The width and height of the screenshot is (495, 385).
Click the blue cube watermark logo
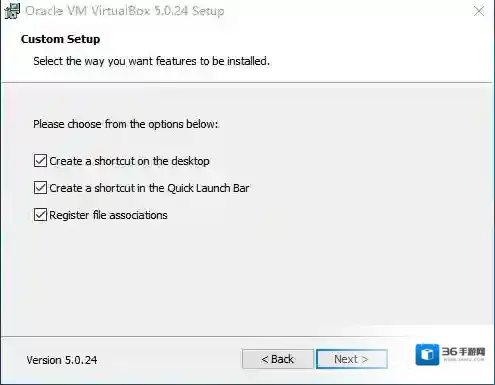point(427,354)
